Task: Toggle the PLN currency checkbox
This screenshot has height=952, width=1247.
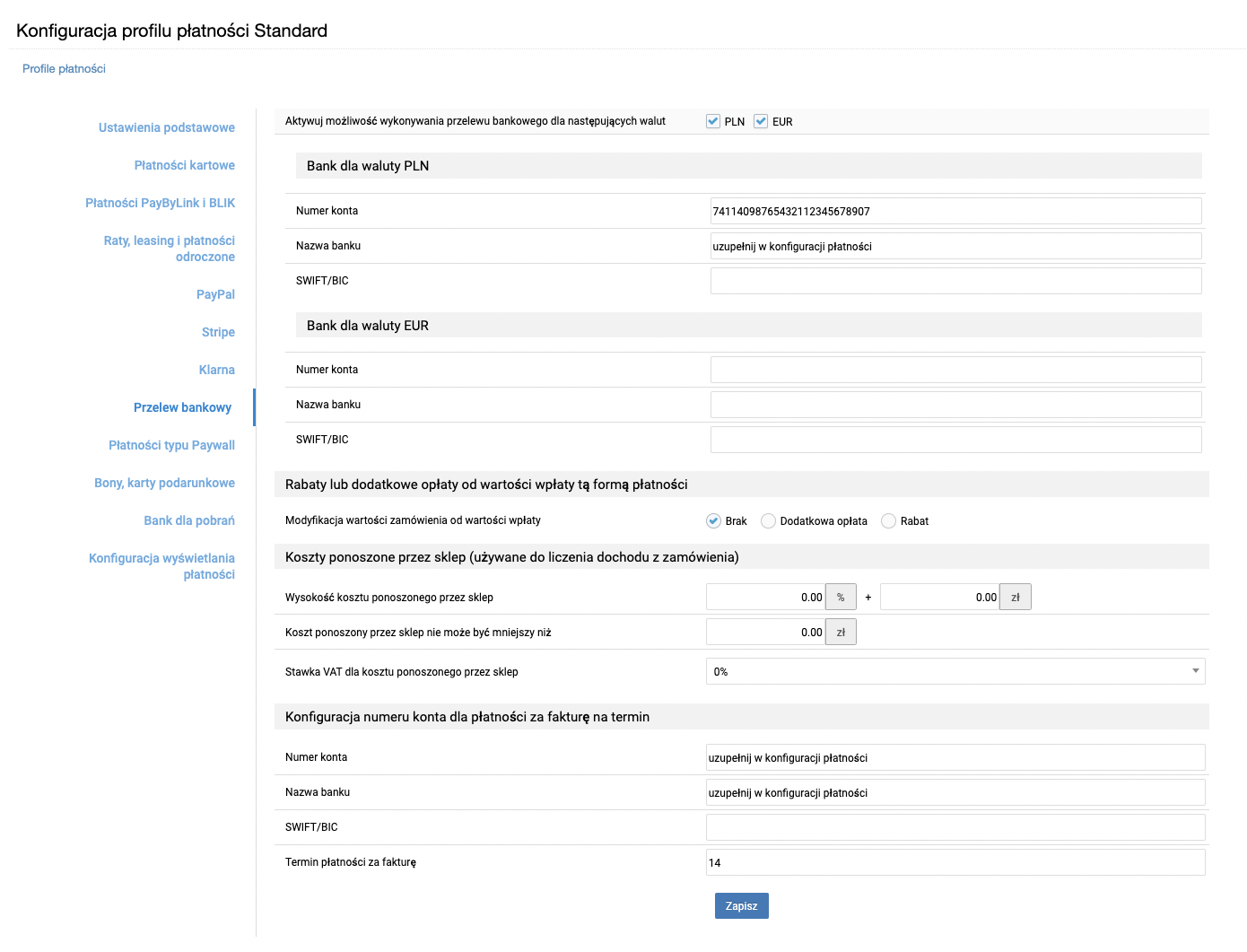Action: (713, 121)
